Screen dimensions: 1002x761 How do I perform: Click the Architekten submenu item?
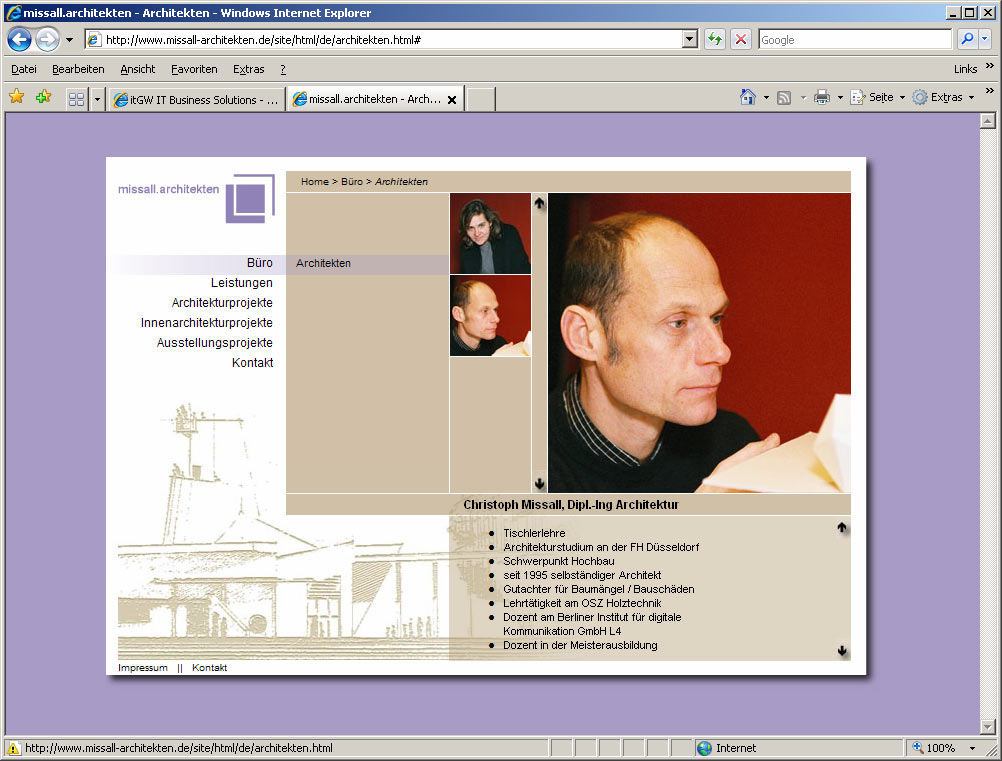point(323,263)
